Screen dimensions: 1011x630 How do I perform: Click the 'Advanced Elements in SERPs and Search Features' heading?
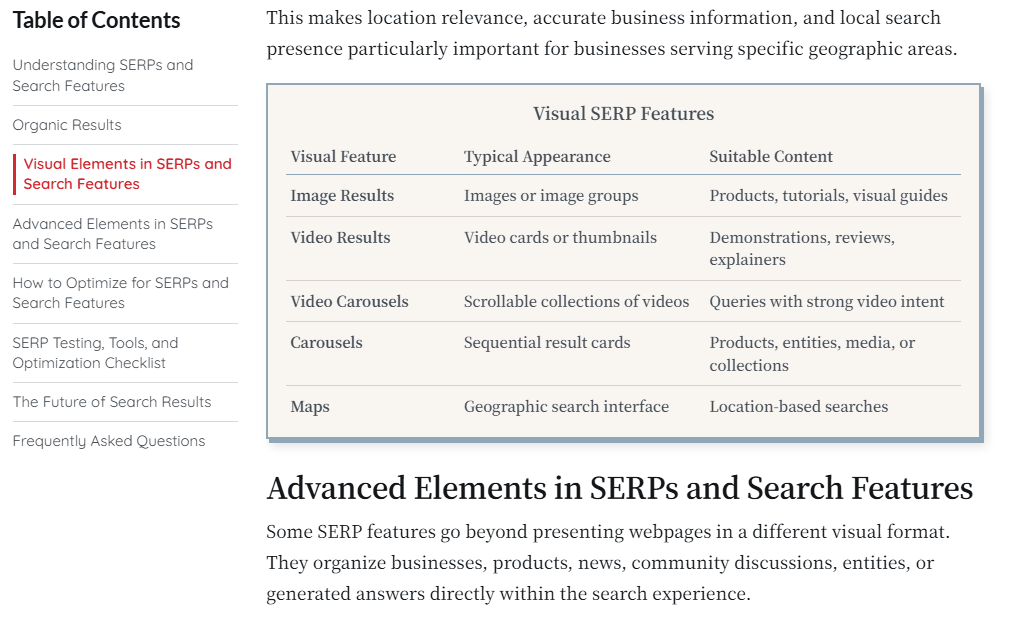point(620,488)
